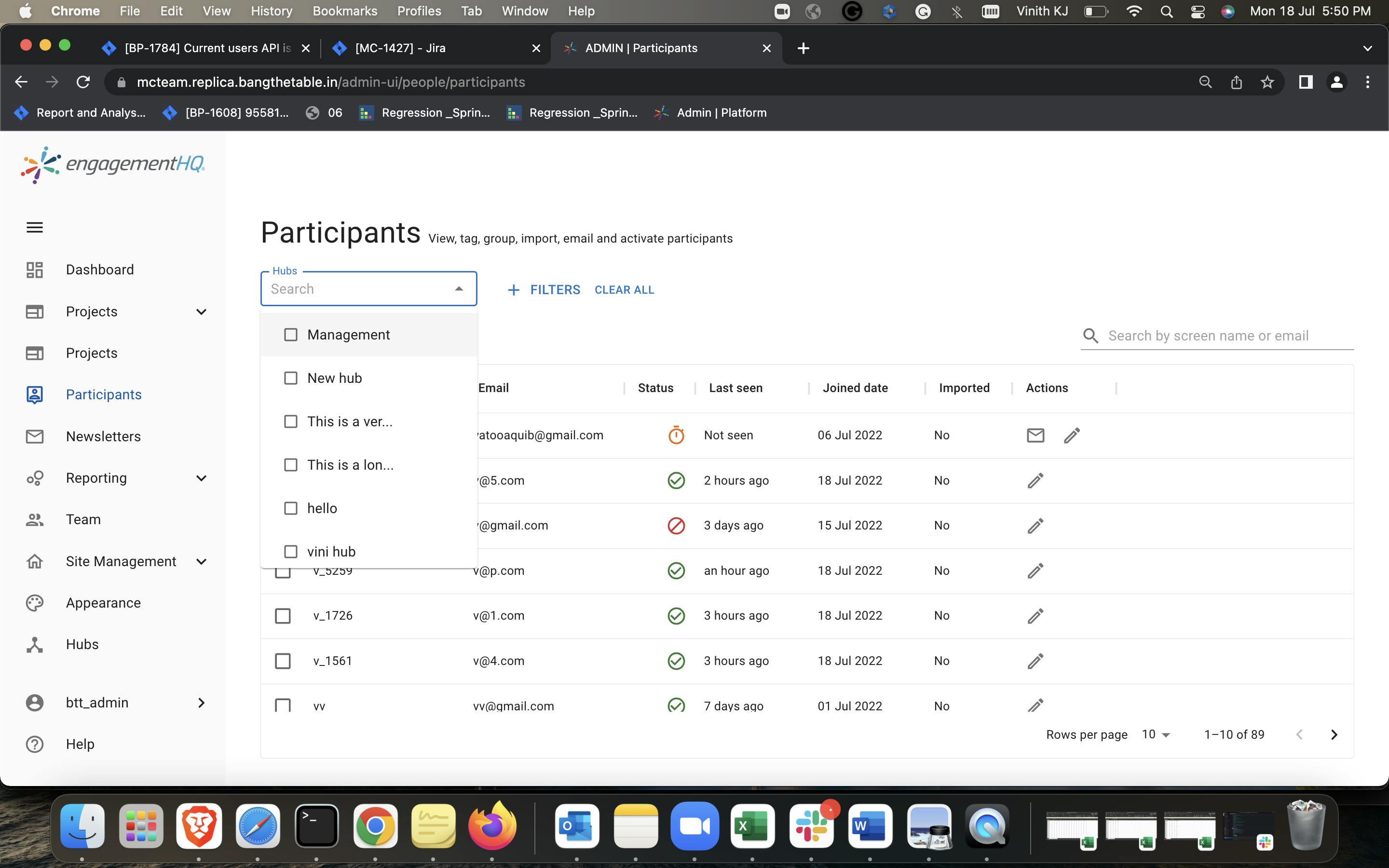Viewport: 1389px width, 868px height.
Task: Open the Bookmarks menu in menu bar
Action: point(344,11)
